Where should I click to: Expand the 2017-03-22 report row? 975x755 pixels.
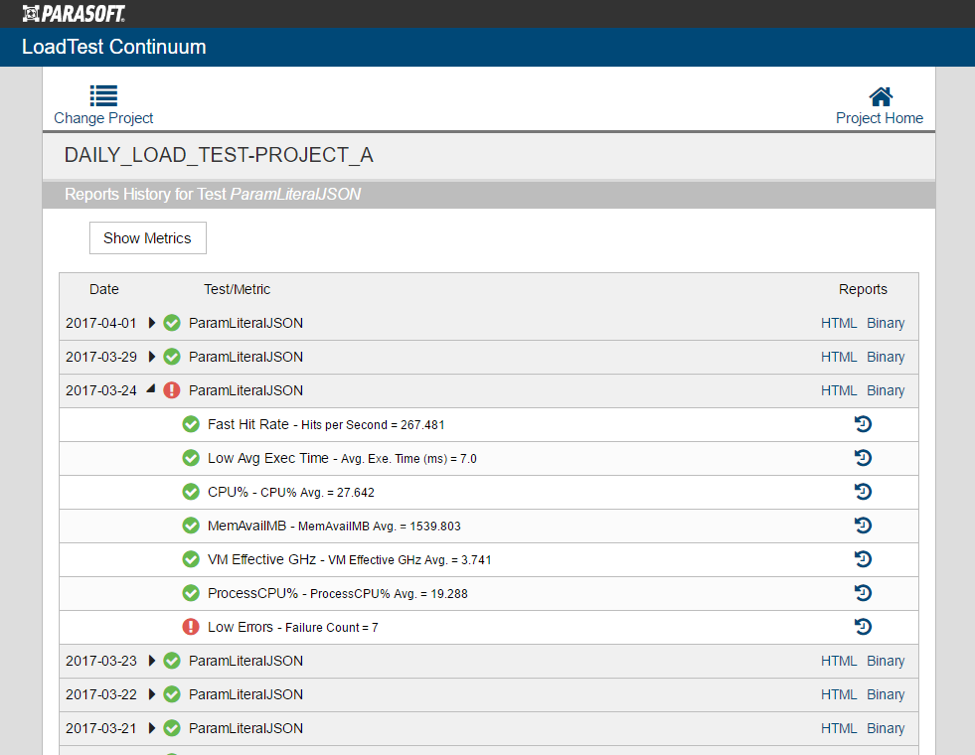pyautogui.click(x=151, y=694)
